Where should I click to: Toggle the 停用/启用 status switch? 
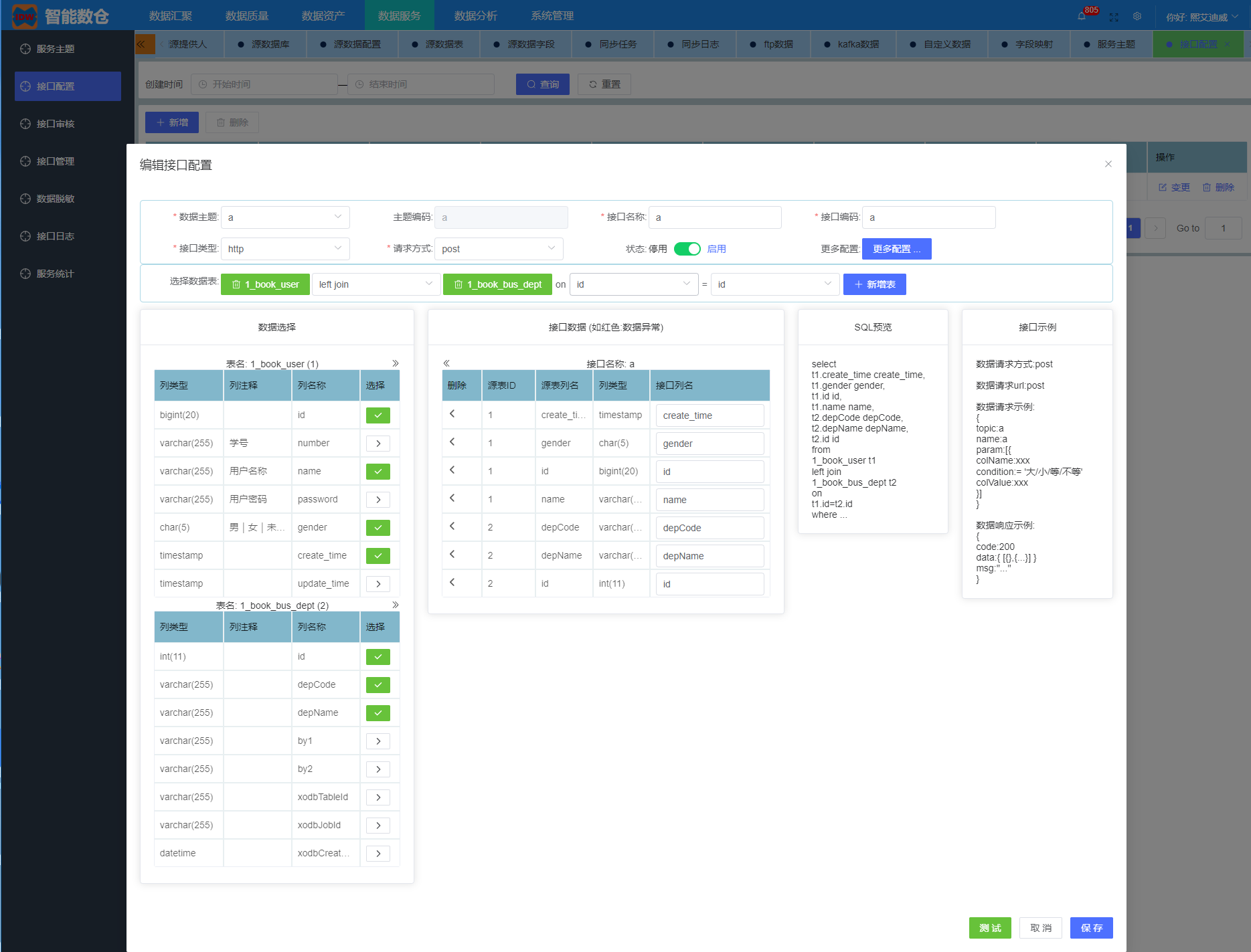pos(687,249)
